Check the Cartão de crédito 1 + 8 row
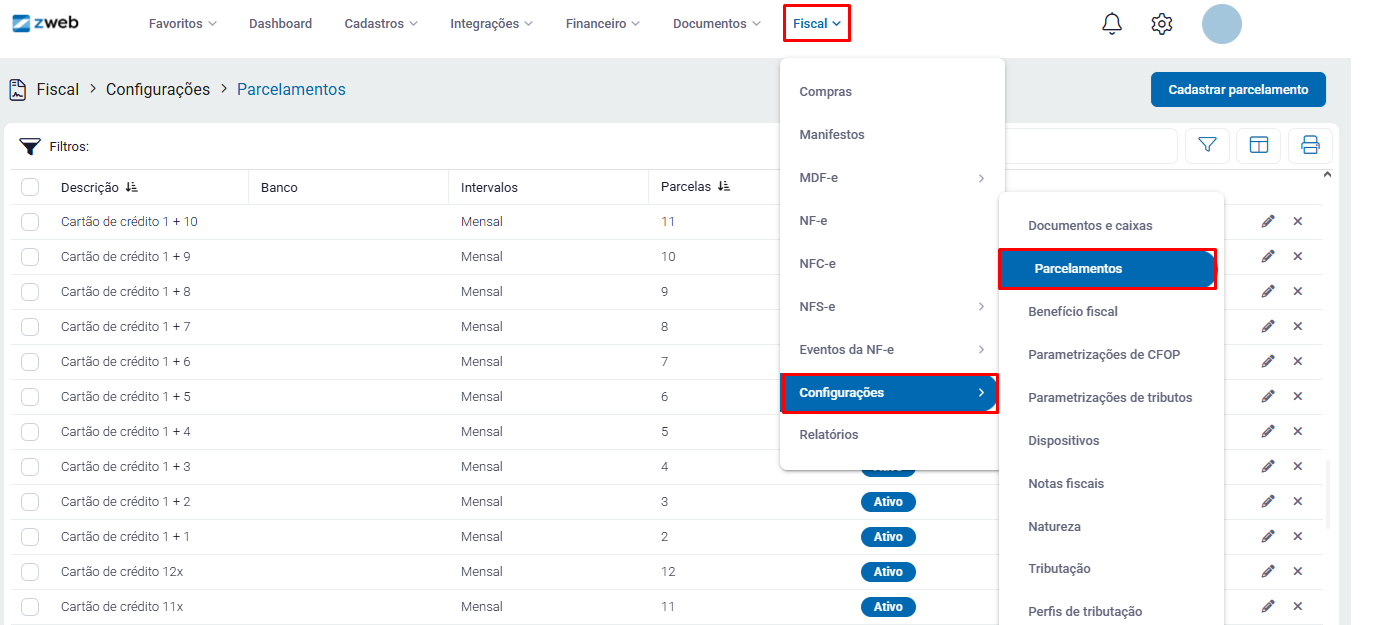This screenshot has height=625, width=1379. 30,292
